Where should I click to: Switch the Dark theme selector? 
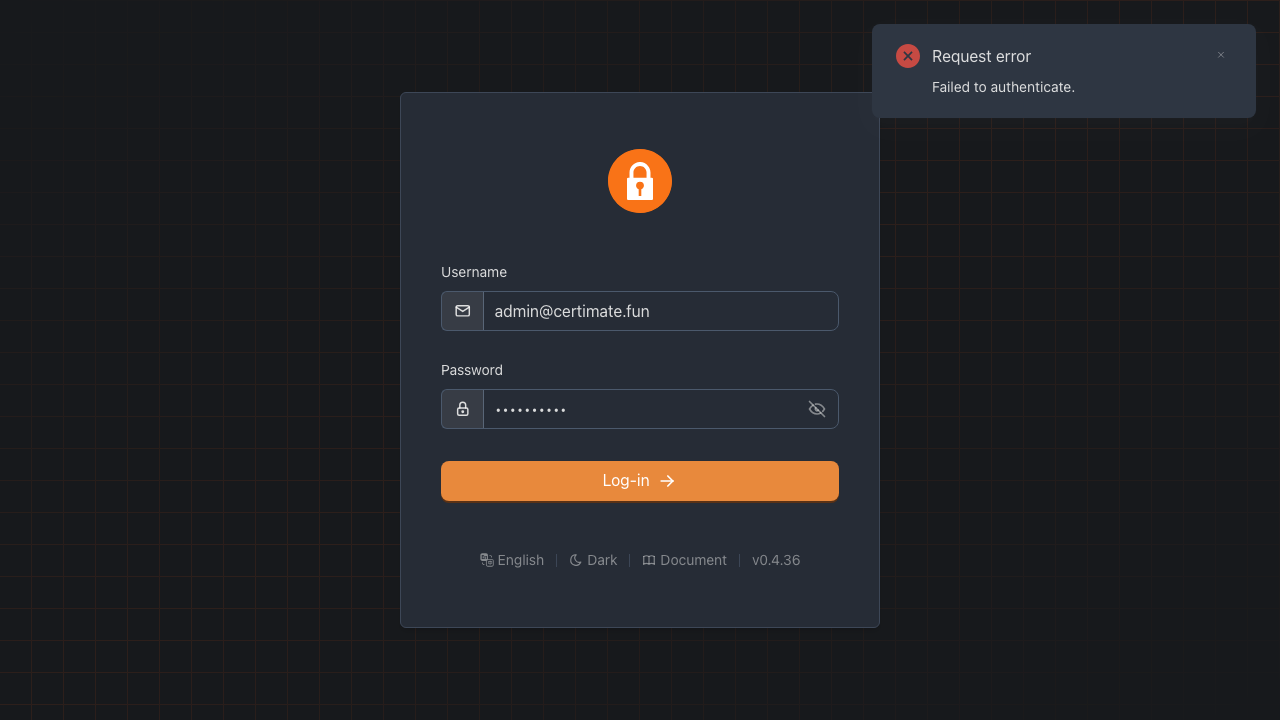click(593, 560)
